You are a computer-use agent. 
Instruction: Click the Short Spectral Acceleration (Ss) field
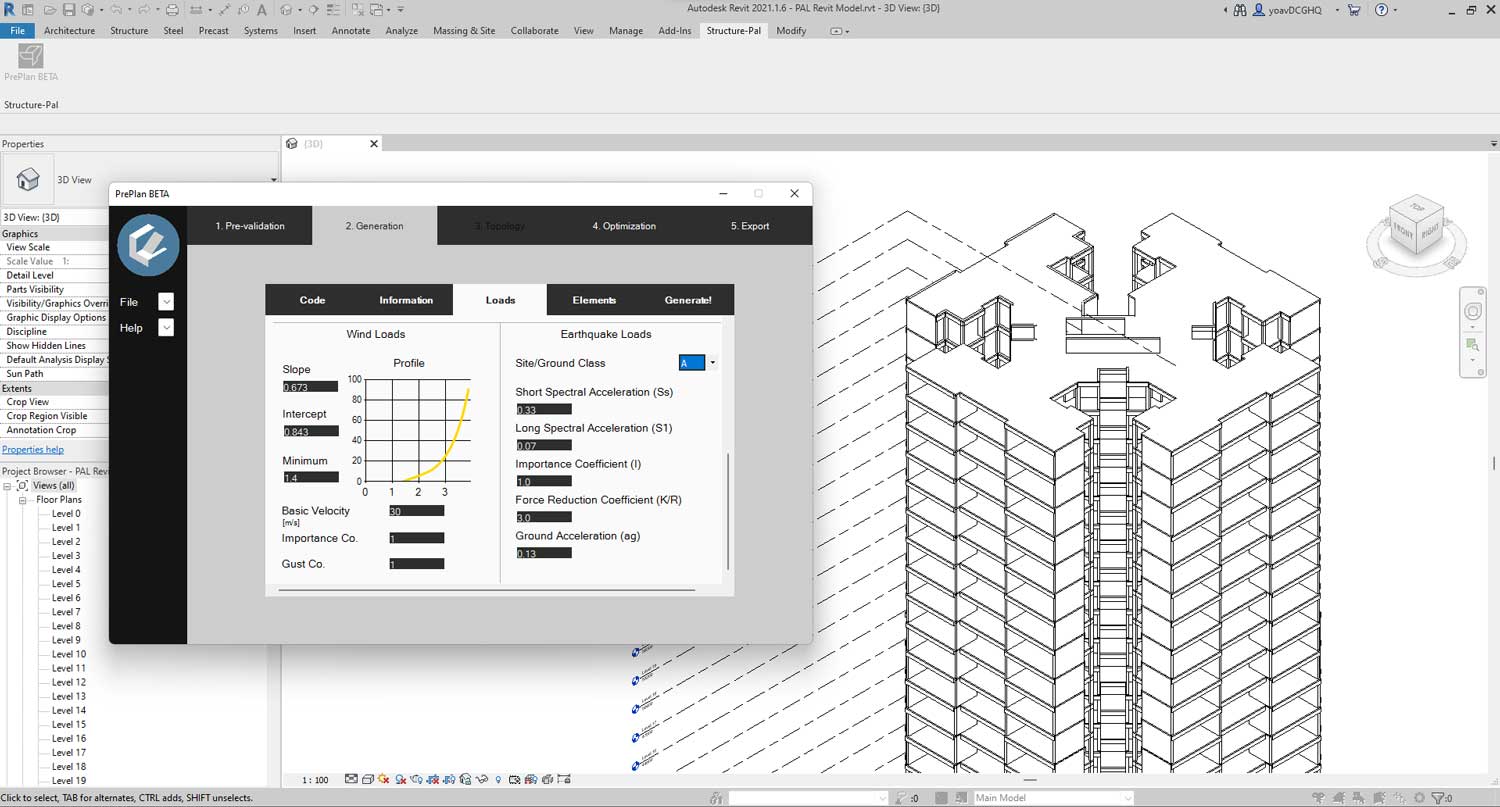(544, 409)
